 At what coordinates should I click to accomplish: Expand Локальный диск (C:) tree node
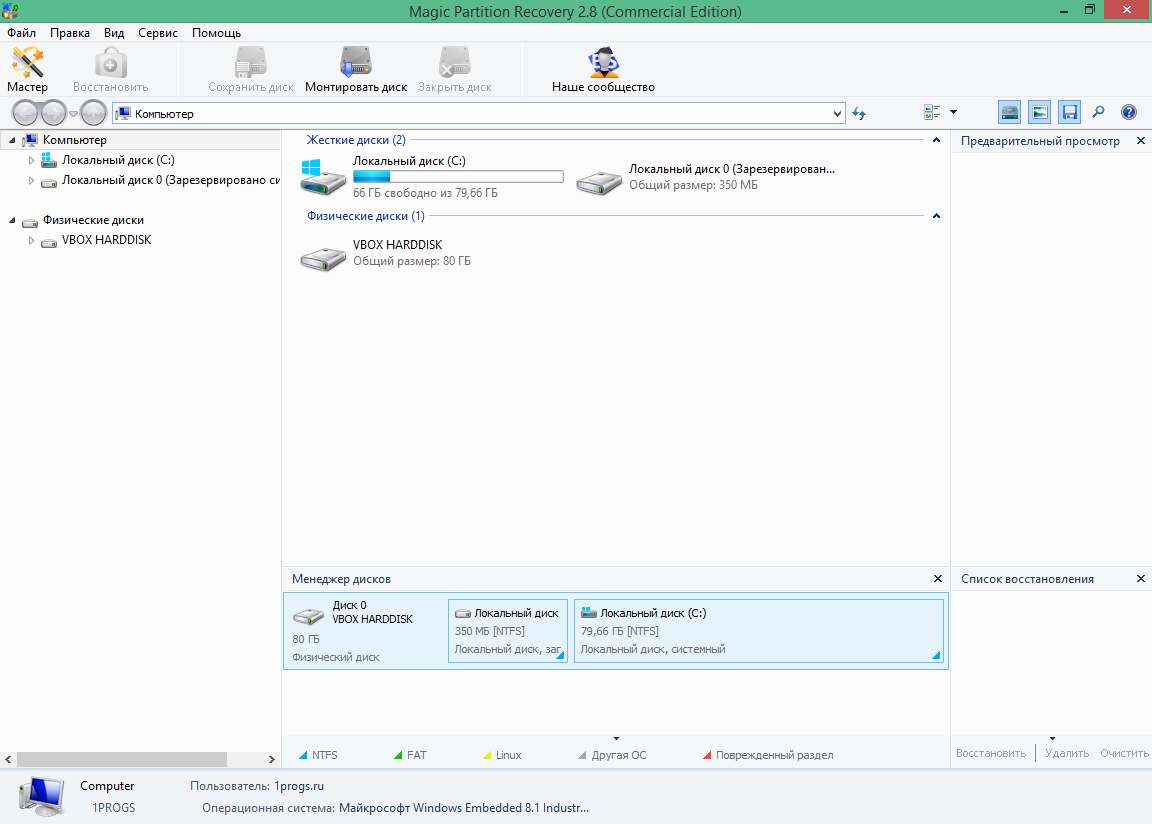[31, 160]
